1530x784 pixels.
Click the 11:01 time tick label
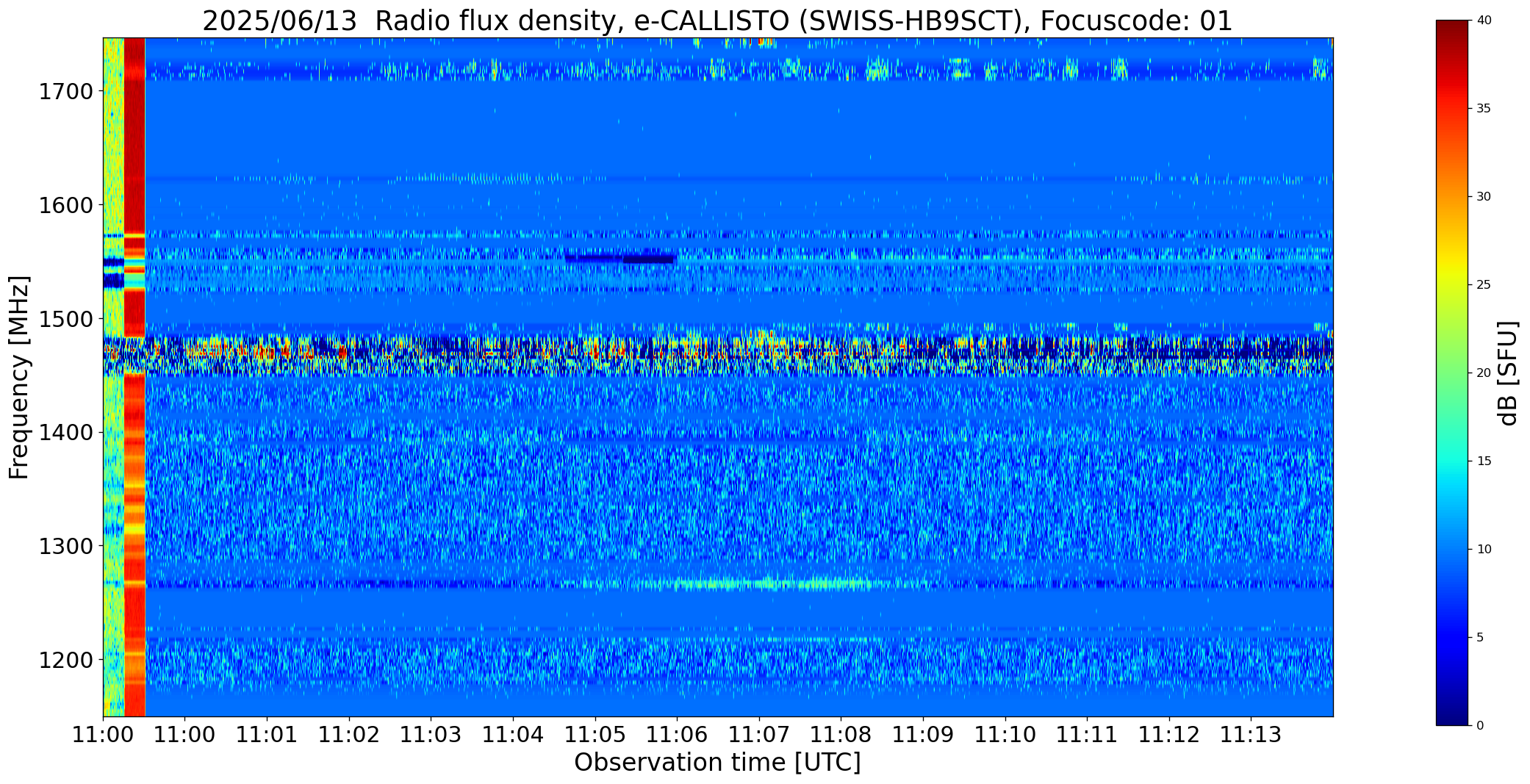267,735
